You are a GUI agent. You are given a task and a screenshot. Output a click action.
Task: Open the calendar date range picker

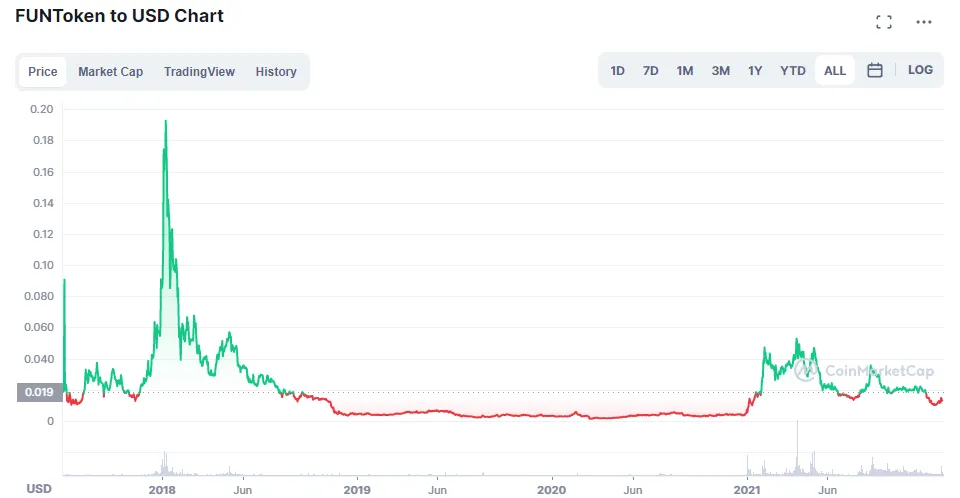(x=875, y=70)
